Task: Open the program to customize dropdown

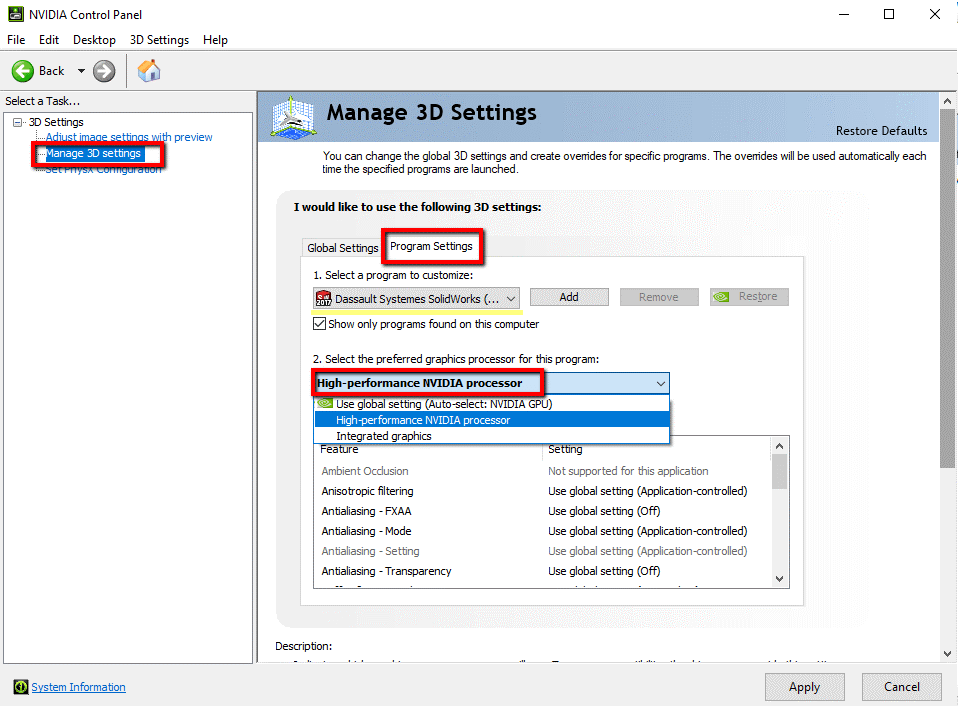Action: [510, 298]
